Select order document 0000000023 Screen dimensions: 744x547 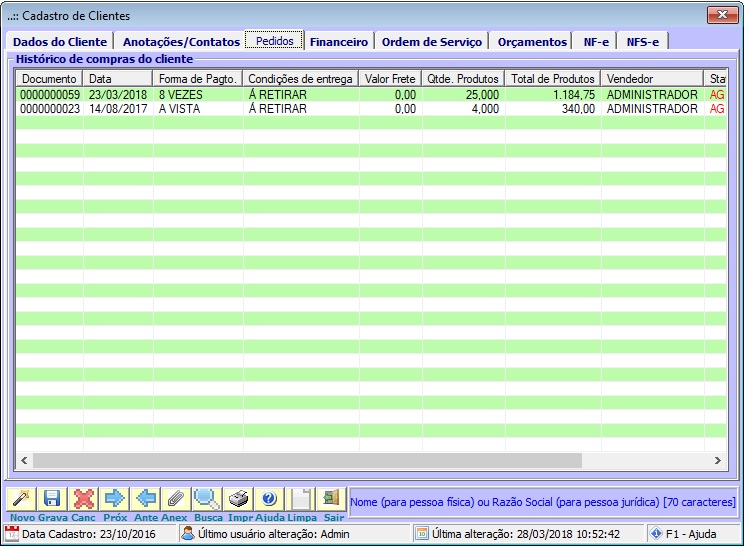[50, 109]
